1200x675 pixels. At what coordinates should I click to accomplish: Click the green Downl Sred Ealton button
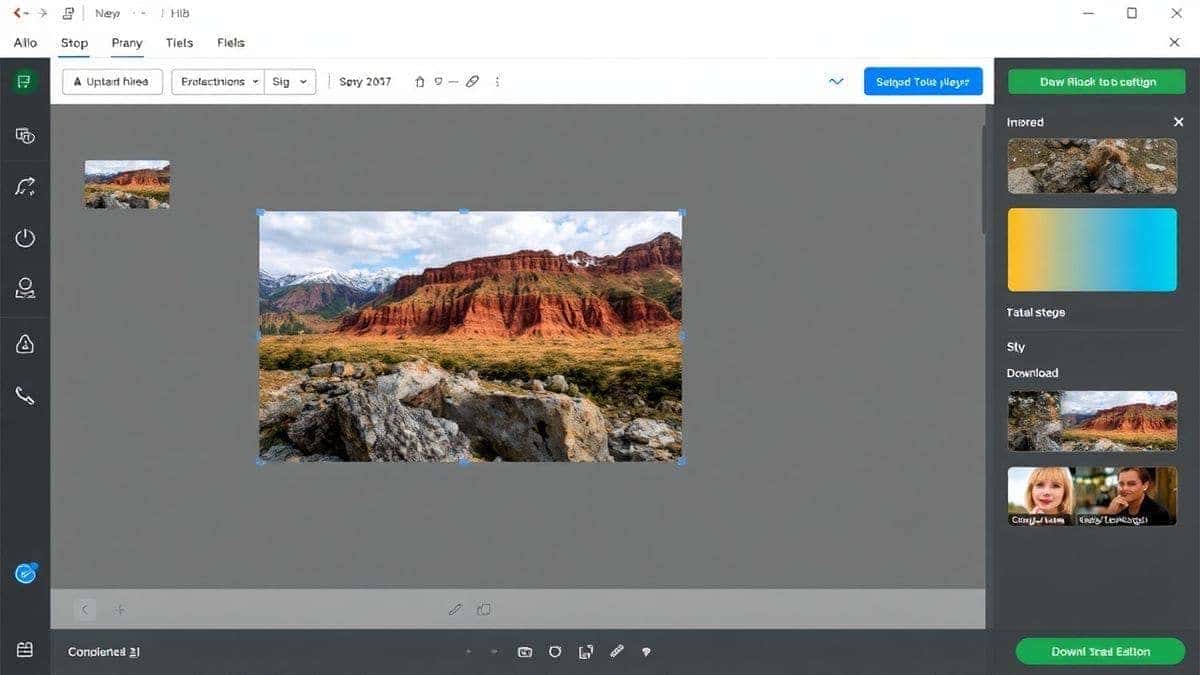(x=1100, y=652)
